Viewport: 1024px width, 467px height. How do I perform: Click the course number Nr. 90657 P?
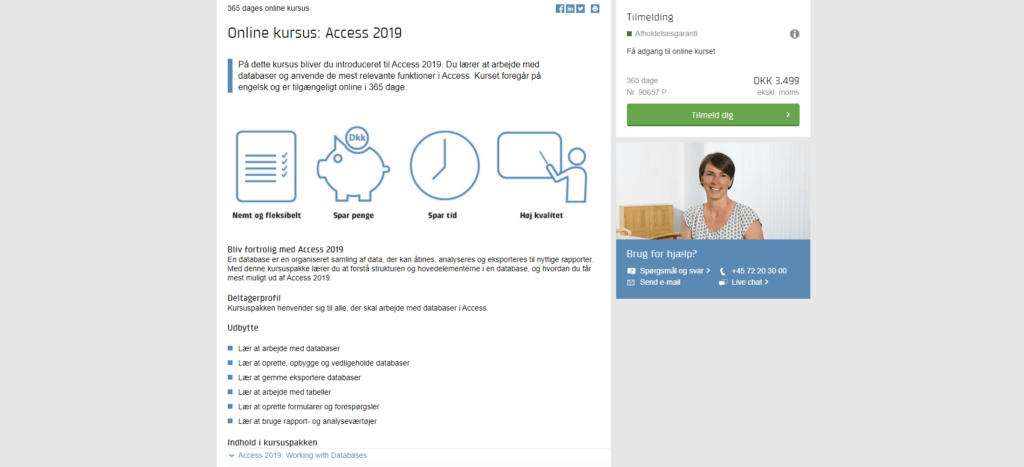tap(647, 92)
